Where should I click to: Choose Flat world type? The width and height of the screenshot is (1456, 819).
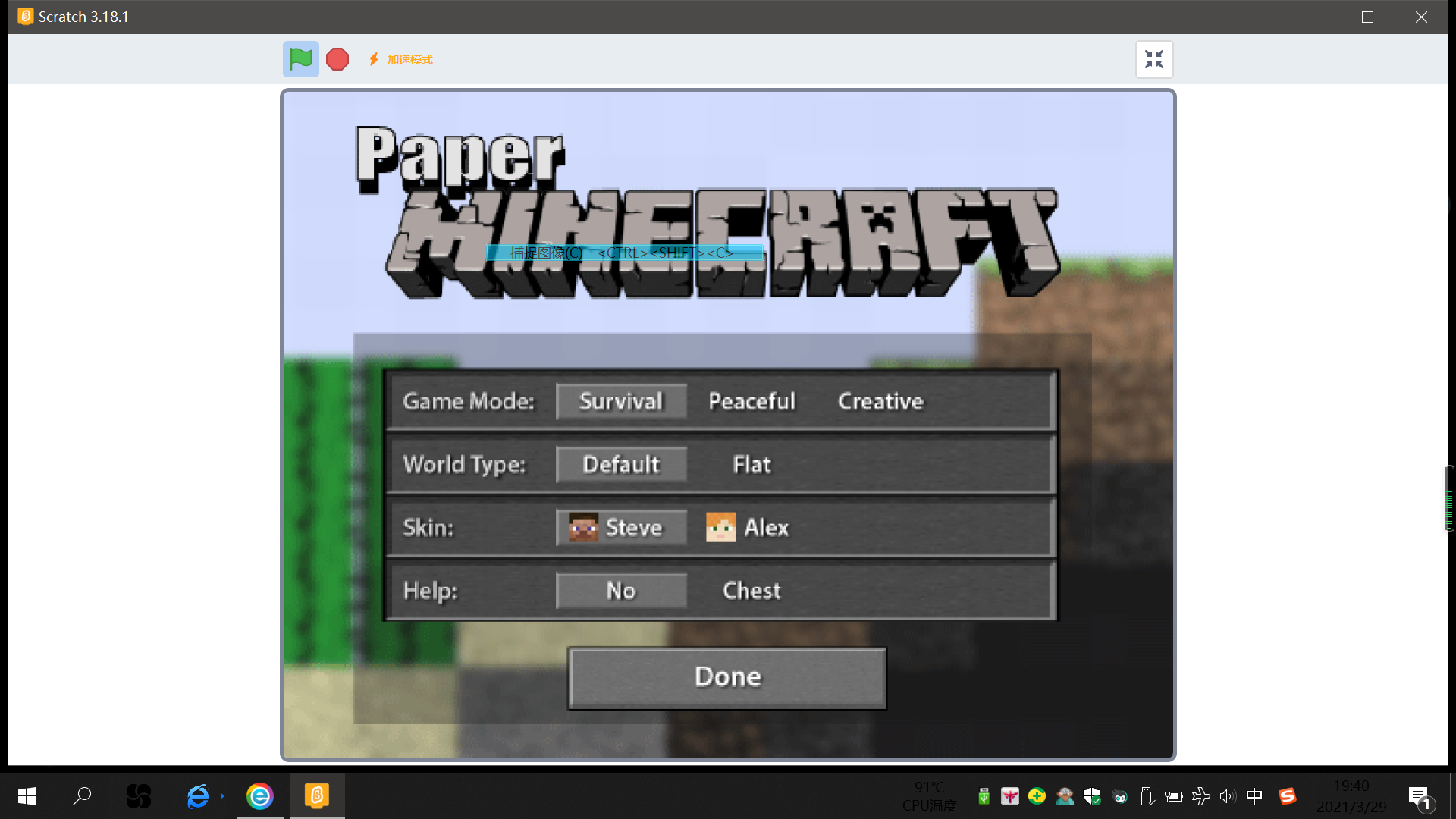(x=752, y=464)
